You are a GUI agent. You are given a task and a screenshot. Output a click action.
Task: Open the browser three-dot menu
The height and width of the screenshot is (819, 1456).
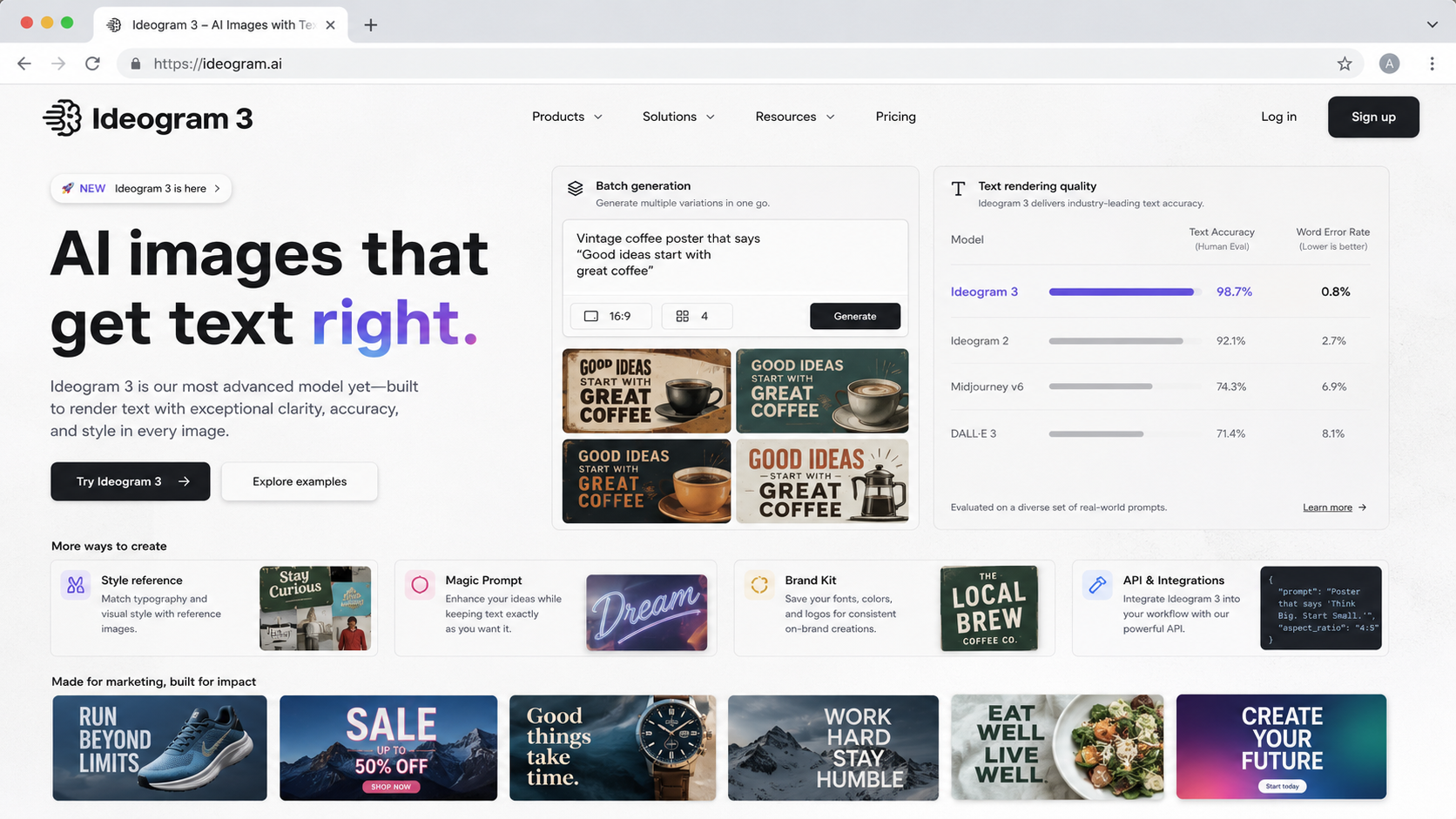coord(1432,64)
